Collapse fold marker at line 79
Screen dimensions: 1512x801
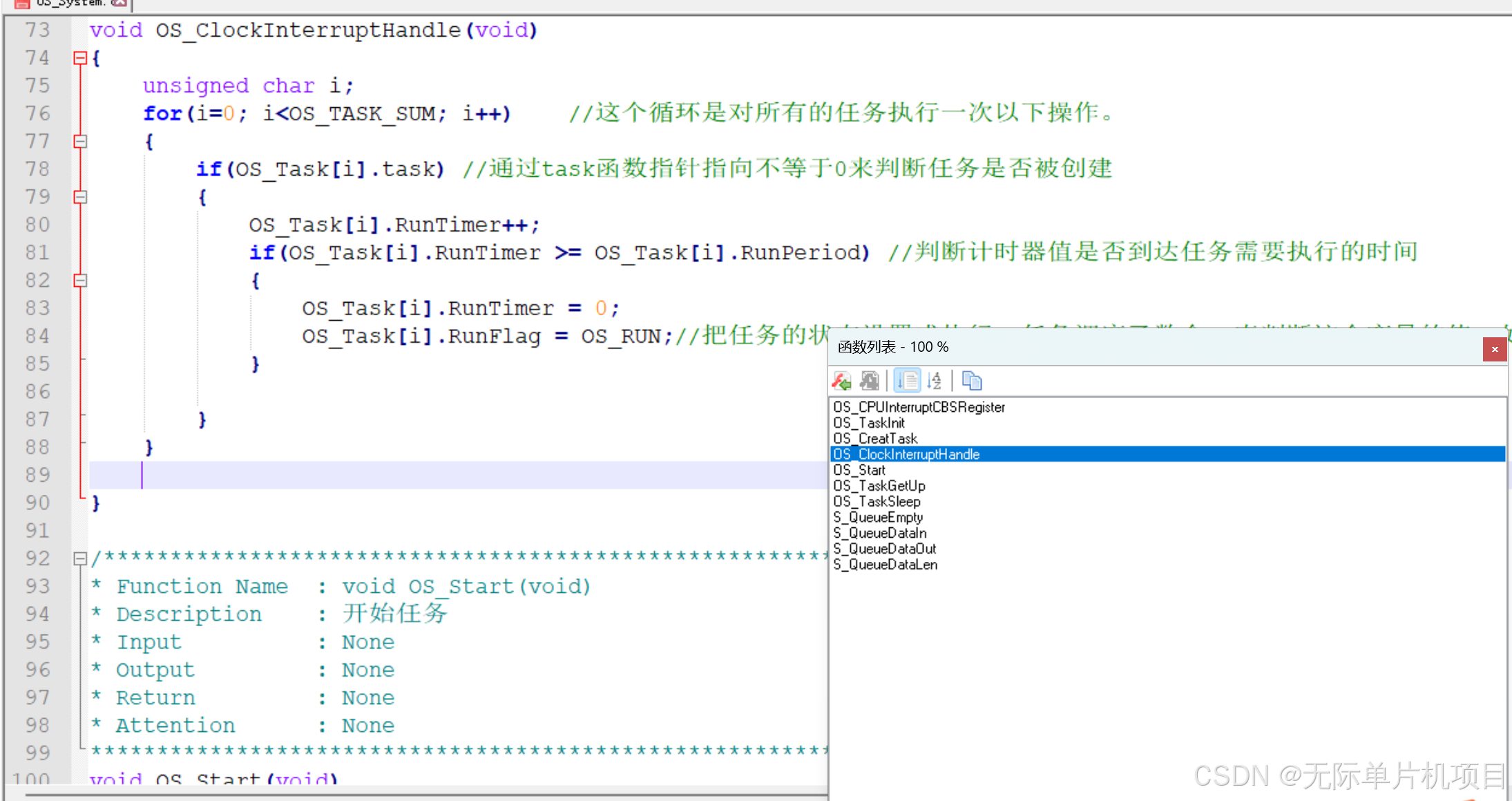tap(80, 197)
